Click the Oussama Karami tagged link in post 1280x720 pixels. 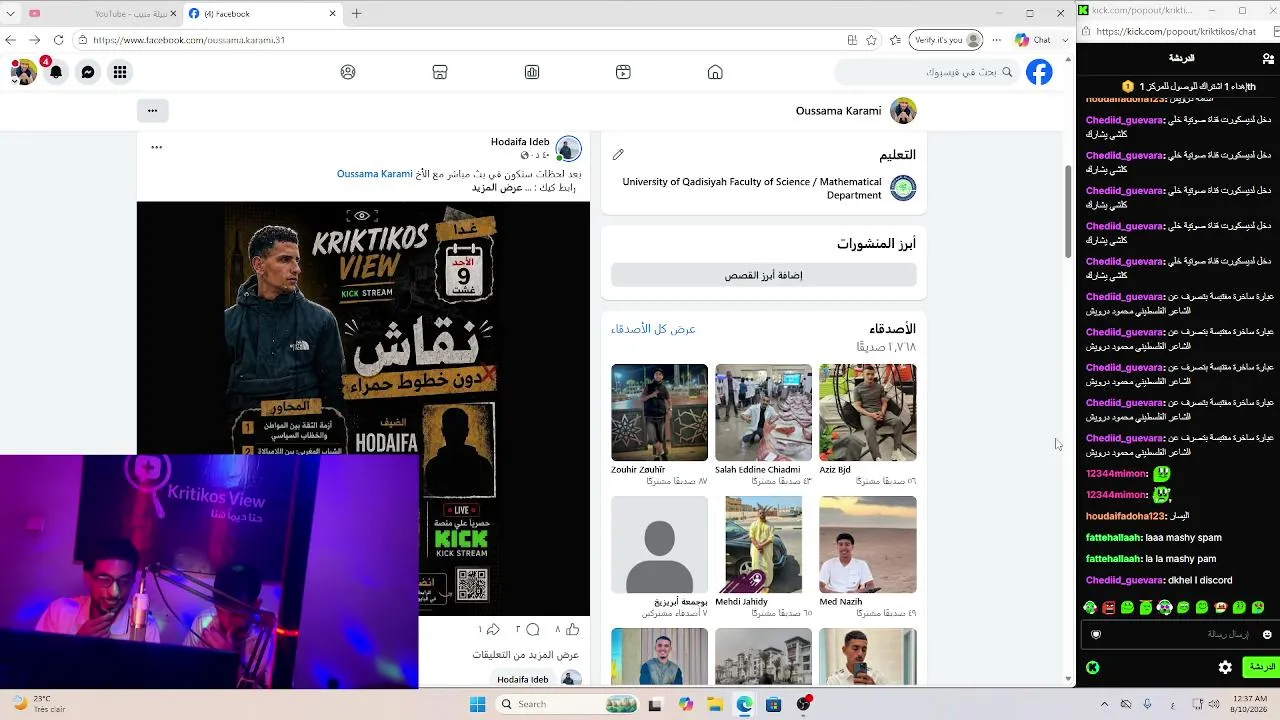[375, 174]
